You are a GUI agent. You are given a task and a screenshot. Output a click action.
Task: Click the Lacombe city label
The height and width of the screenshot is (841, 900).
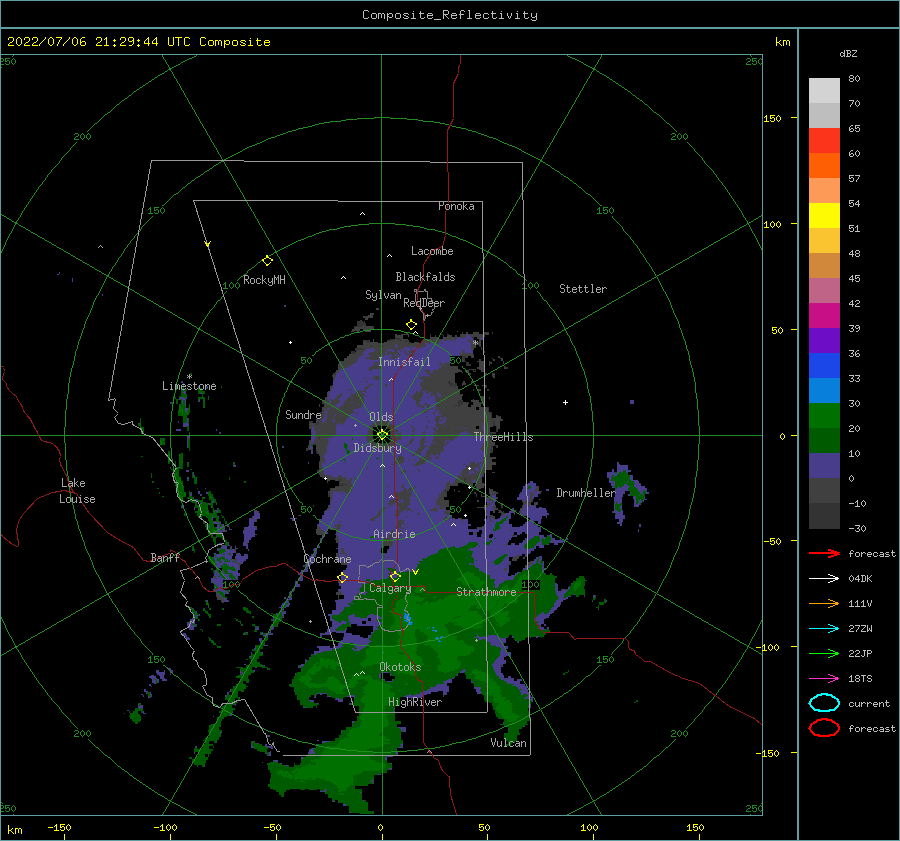(432, 251)
